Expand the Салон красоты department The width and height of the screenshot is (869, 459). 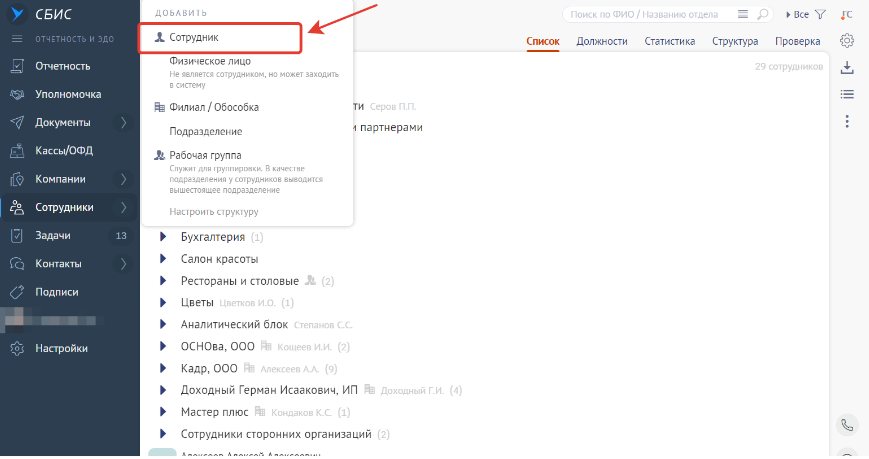[163, 259]
